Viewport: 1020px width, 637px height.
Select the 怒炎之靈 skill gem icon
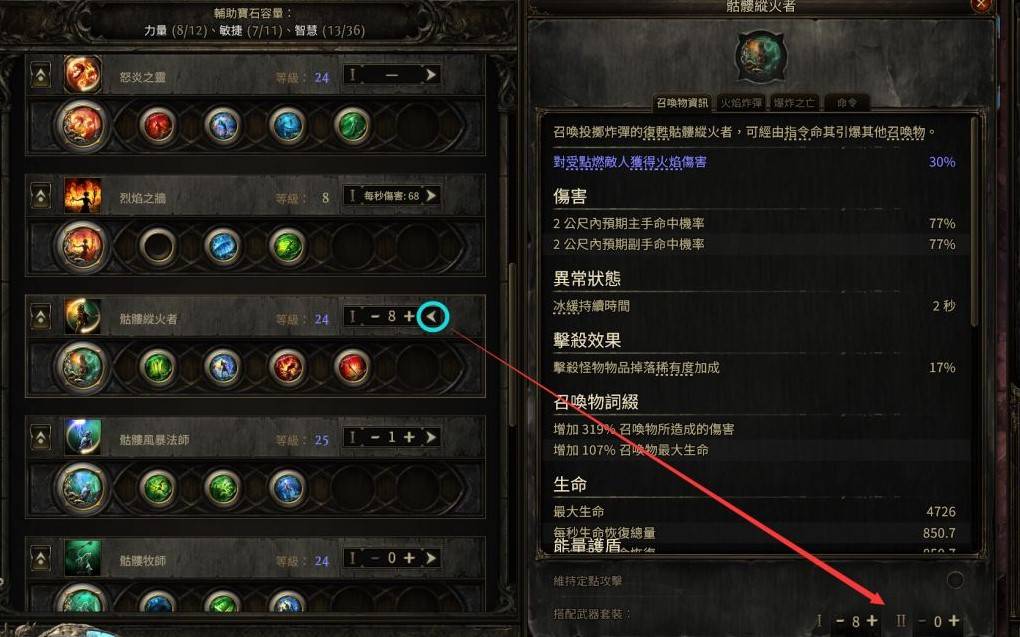pos(83,75)
